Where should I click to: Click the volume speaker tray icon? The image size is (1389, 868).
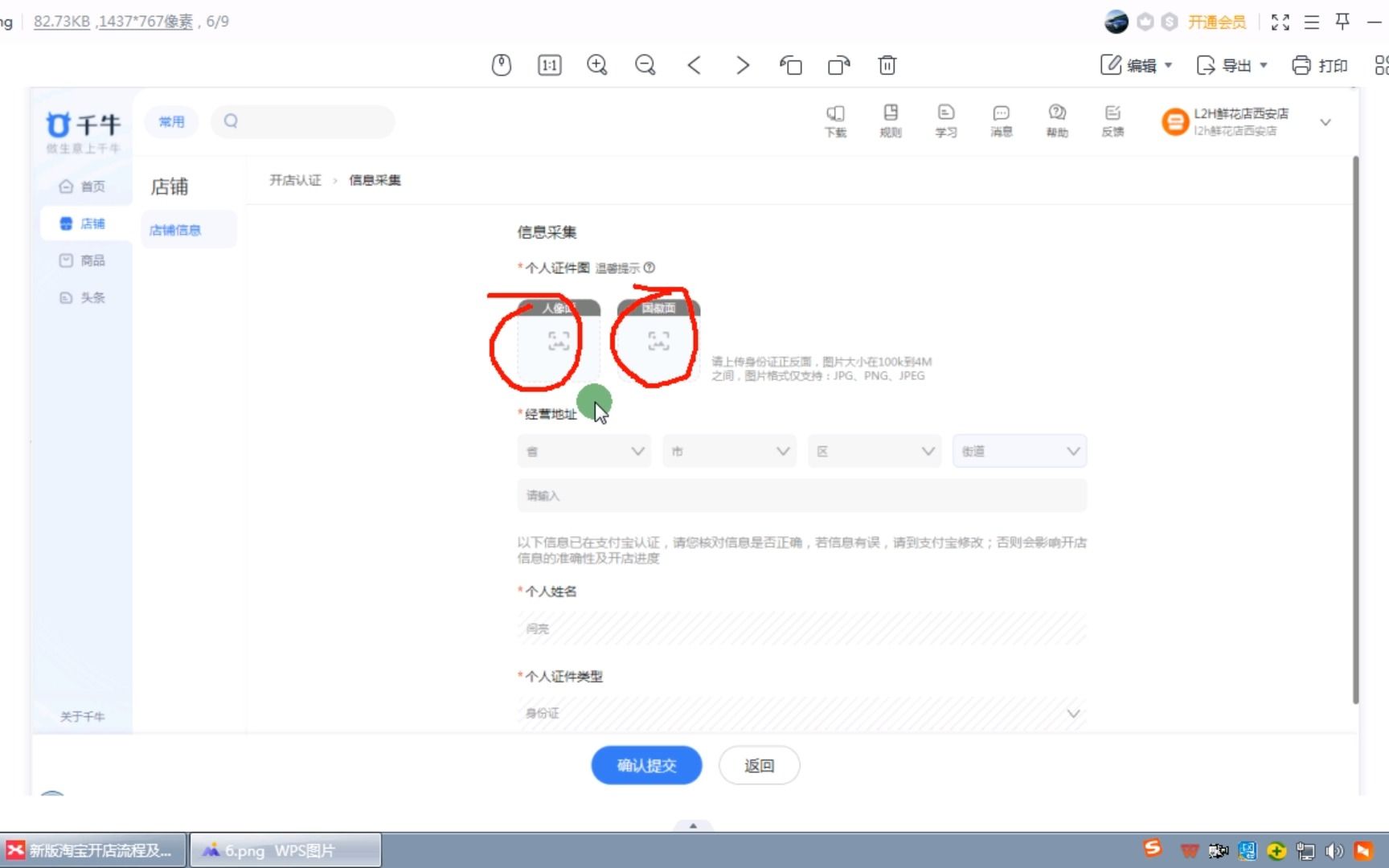1334,850
